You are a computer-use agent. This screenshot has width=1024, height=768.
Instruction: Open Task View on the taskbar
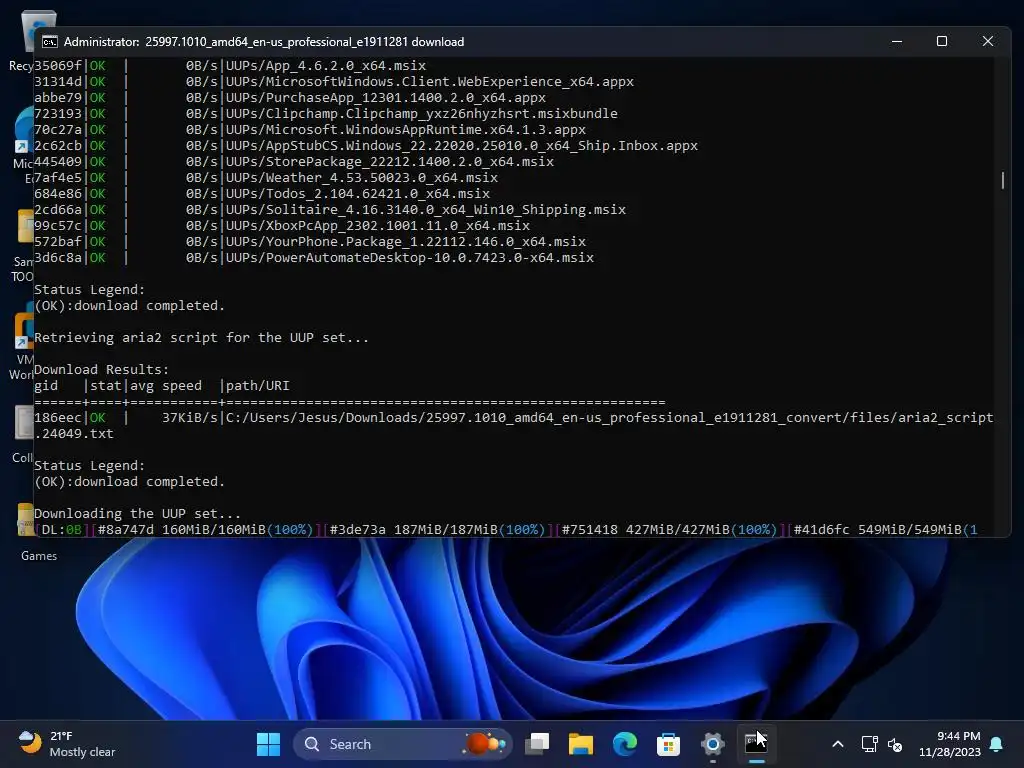pos(537,744)
